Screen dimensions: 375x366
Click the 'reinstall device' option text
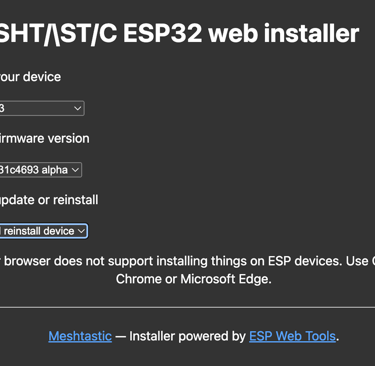[39, 231]
